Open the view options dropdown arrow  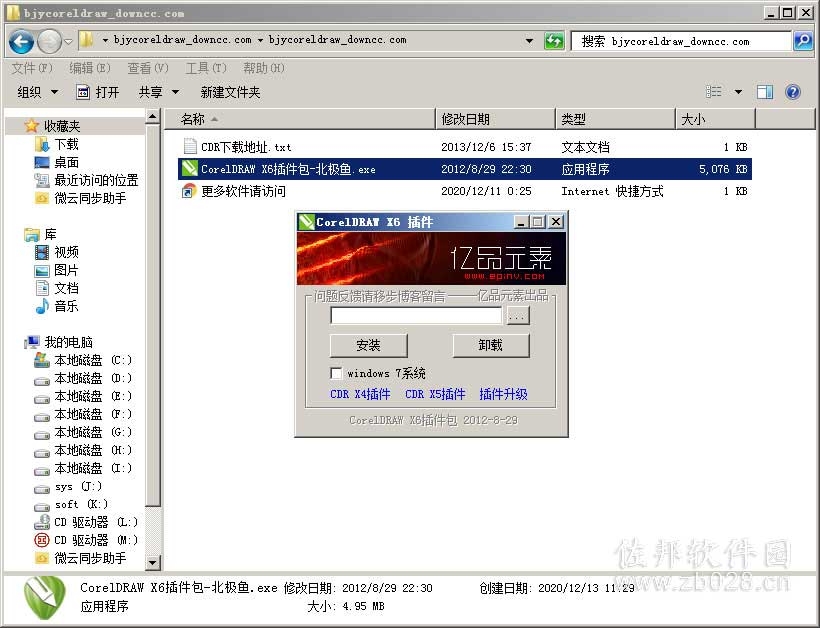point(738,92)
